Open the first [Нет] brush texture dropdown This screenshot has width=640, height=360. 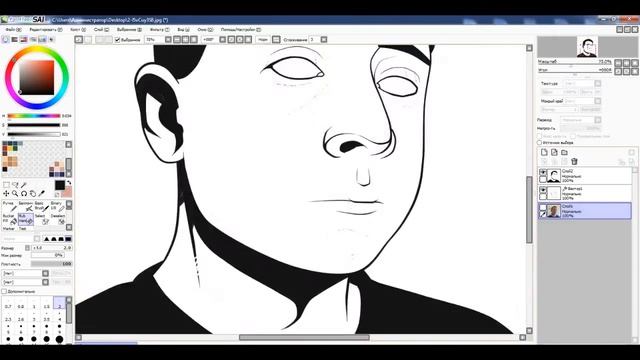(x=45, y=273)
